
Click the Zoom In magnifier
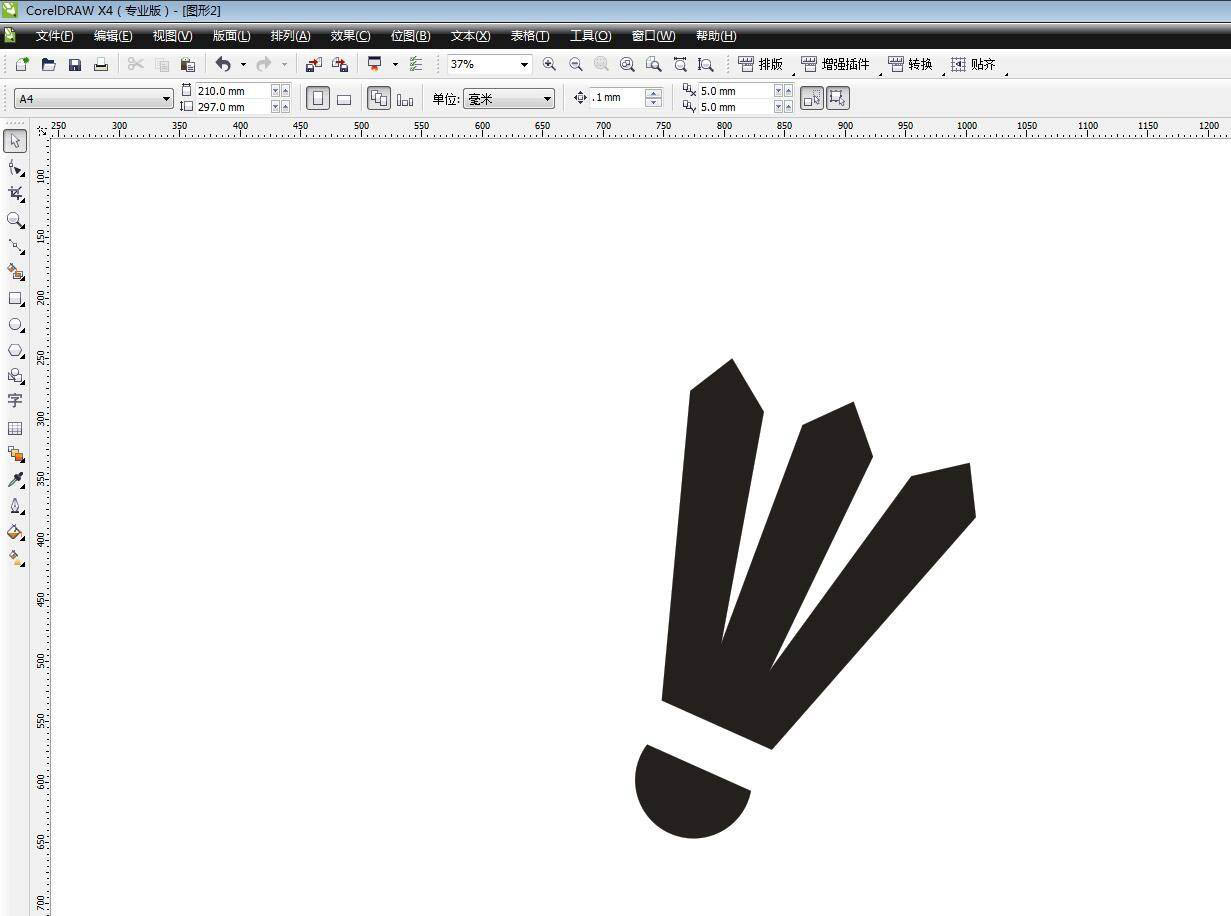[x=549, y=64]
